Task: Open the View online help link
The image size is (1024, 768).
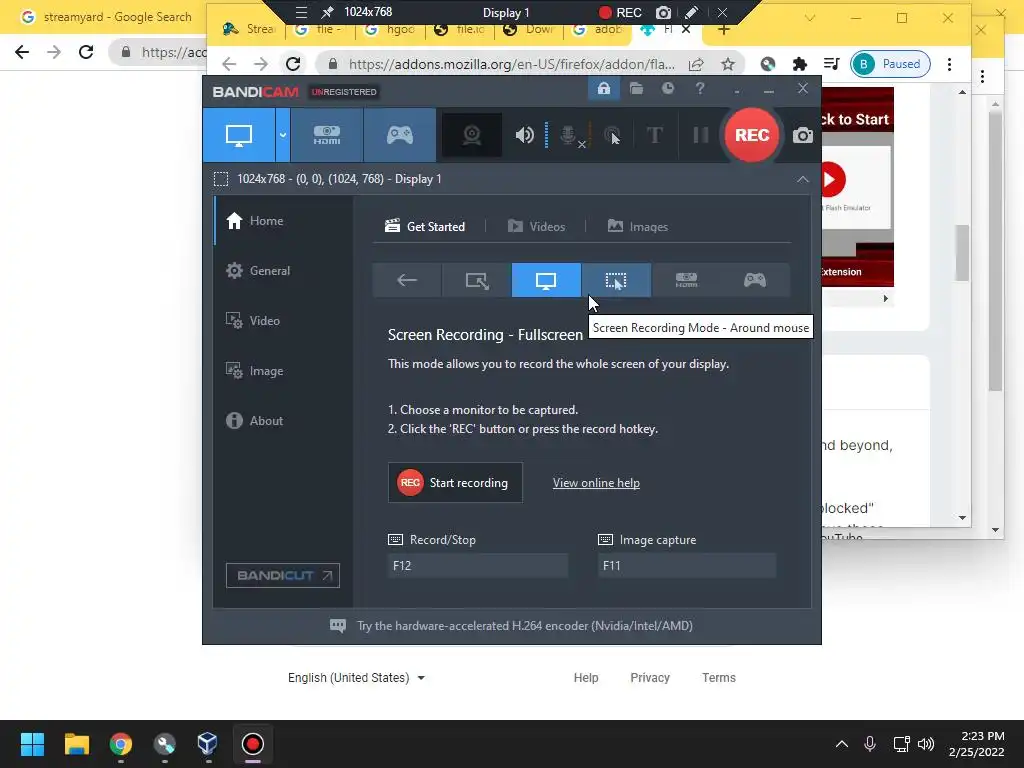Action: click(x=596, y=483)
